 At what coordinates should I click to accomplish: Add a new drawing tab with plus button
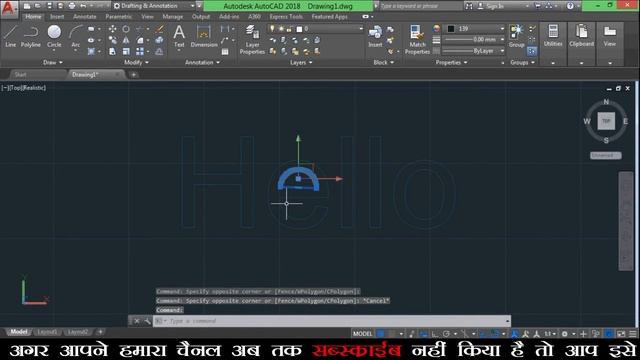click(133, 75)
